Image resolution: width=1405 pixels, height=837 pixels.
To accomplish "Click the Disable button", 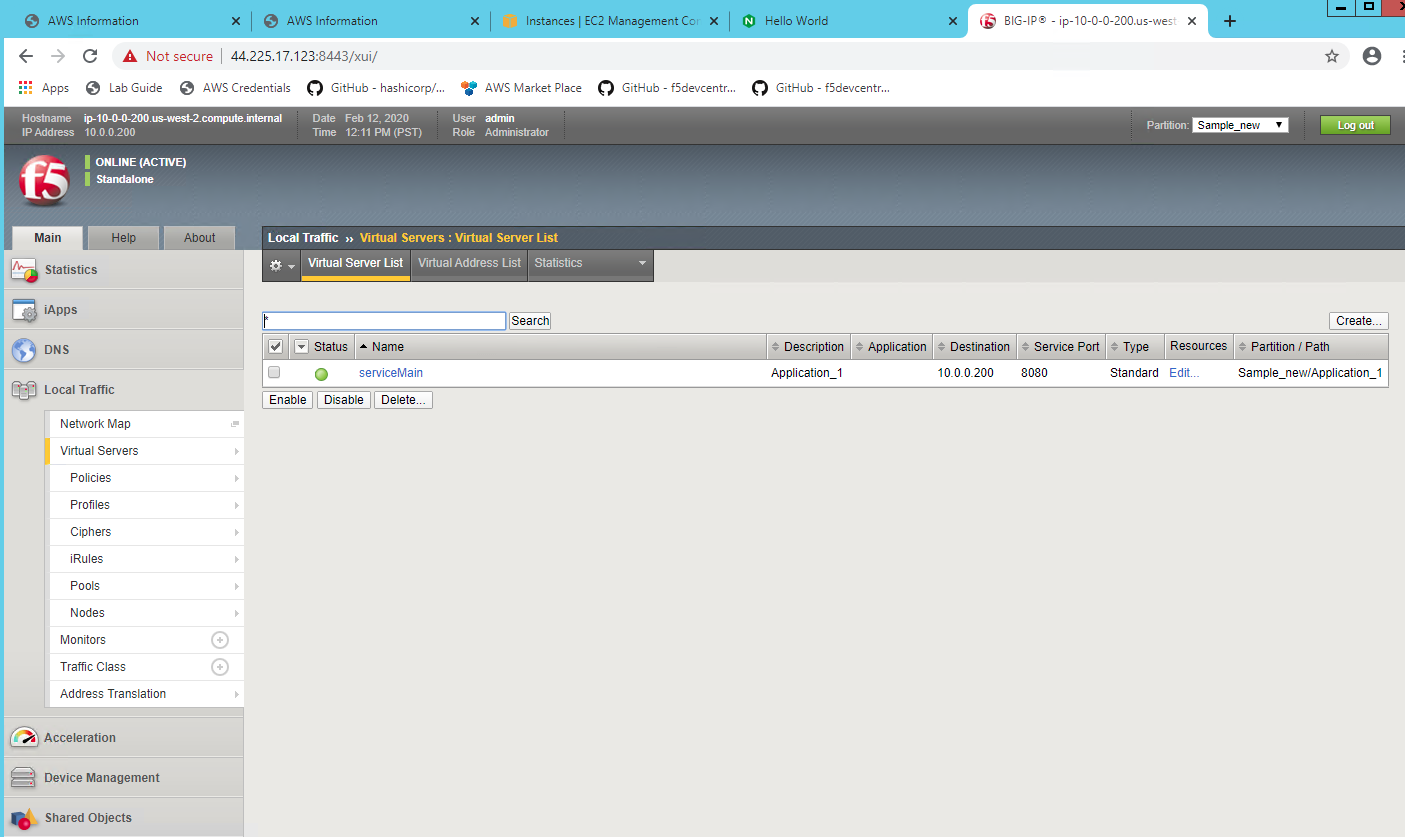I will point(344,400).
